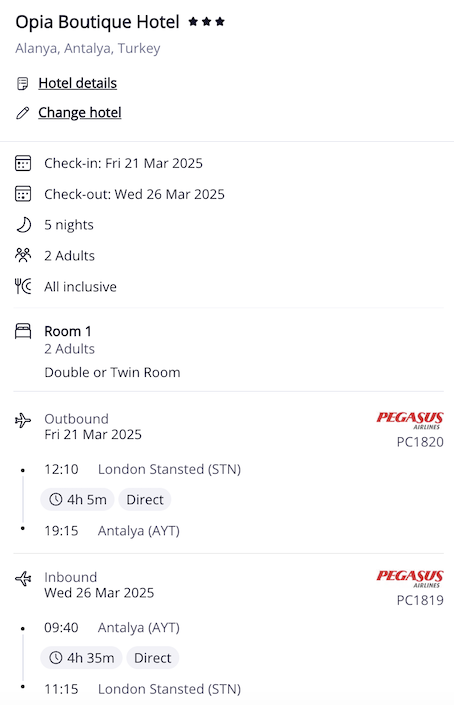Click the outbound airplane icon
The image size is (454, 705).
pos(23,421)
